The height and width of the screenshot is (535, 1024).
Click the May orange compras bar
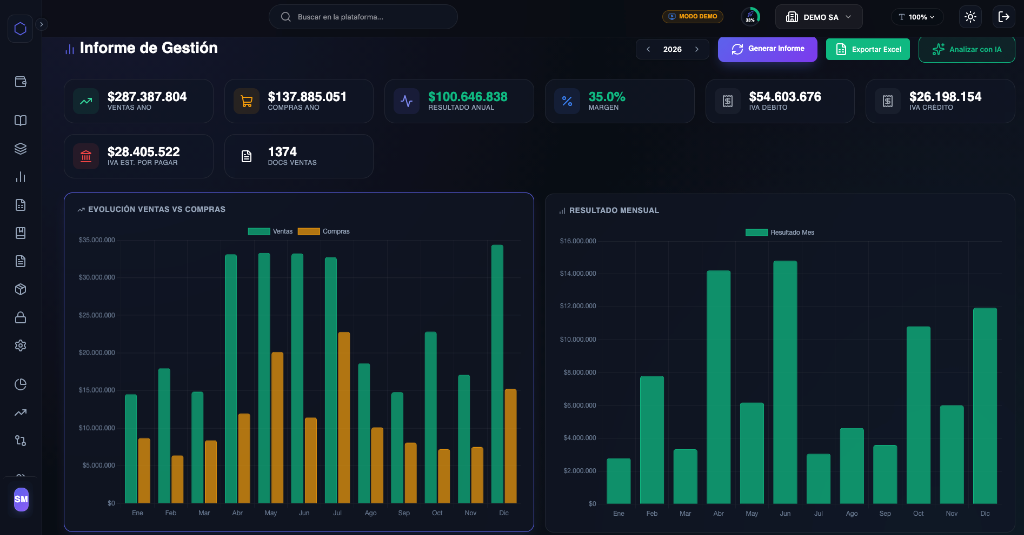[277, 428]
